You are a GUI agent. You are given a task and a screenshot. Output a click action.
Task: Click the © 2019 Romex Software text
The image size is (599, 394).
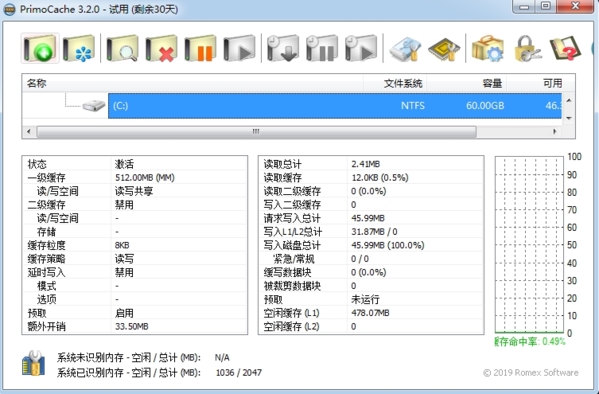click(x=531, y=373)
